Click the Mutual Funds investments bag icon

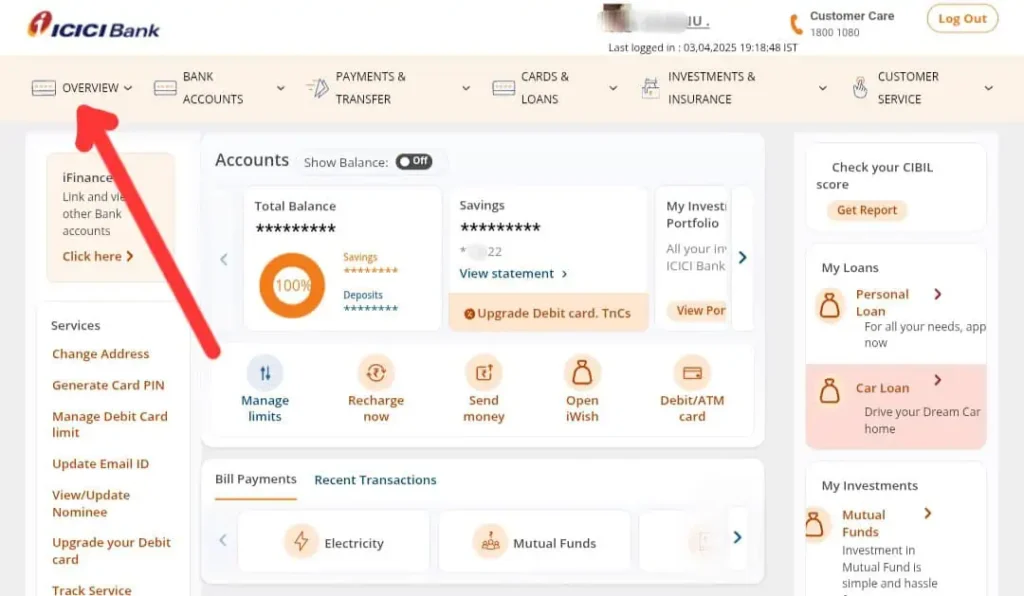click(x=814, y=524)
